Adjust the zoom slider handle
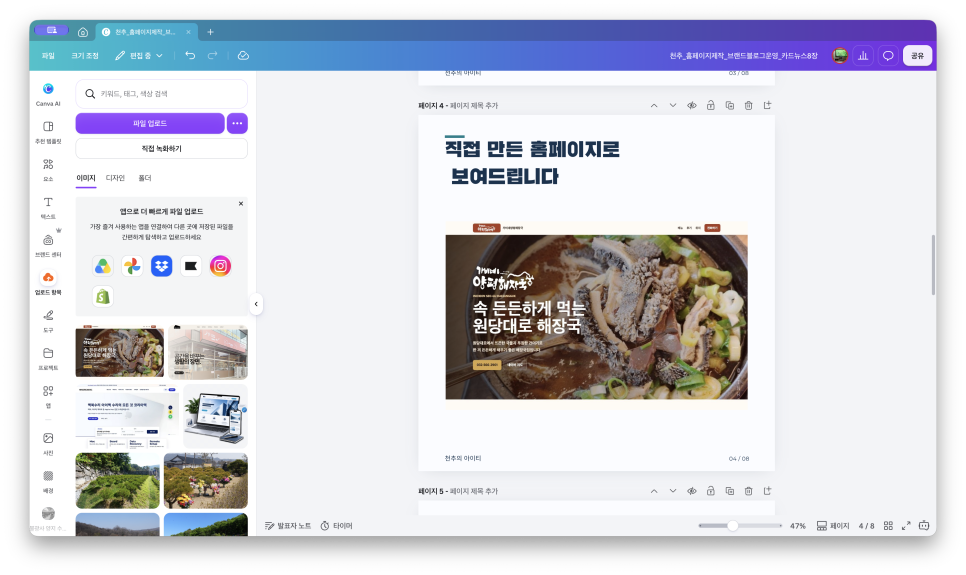The height and width of the screenshot is (575, 966). tap(733, 526)
